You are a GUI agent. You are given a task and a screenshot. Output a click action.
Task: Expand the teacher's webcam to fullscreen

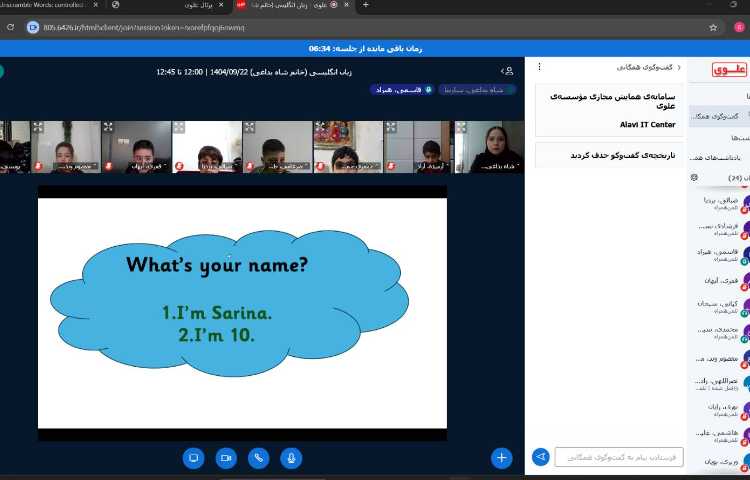click(461, 128)
